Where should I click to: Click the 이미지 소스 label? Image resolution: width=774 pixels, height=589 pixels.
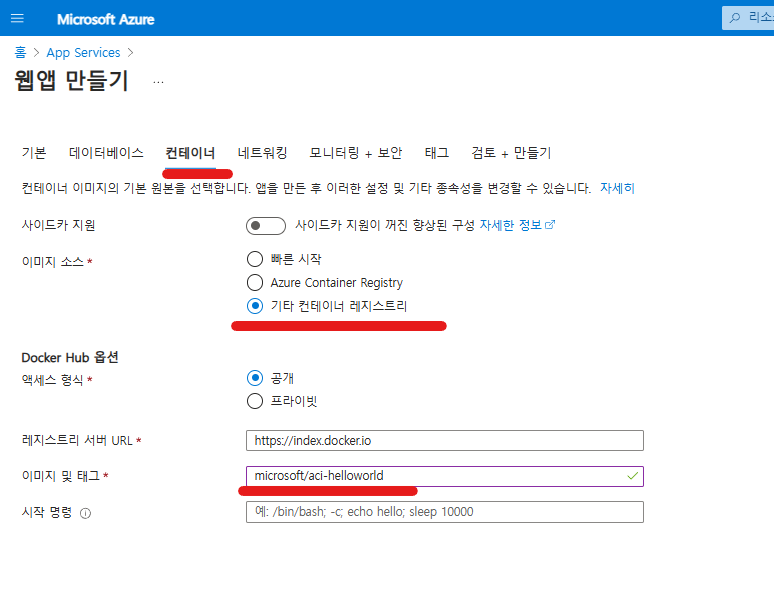click(x=53, y=262)
